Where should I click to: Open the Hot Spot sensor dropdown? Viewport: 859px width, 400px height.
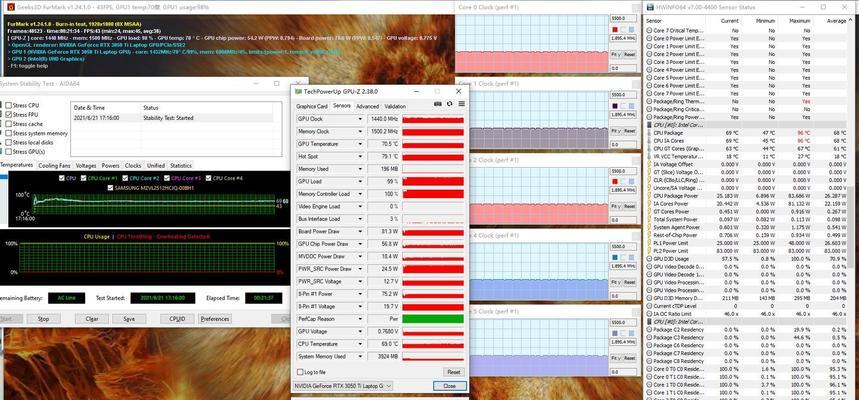(360, 157)
